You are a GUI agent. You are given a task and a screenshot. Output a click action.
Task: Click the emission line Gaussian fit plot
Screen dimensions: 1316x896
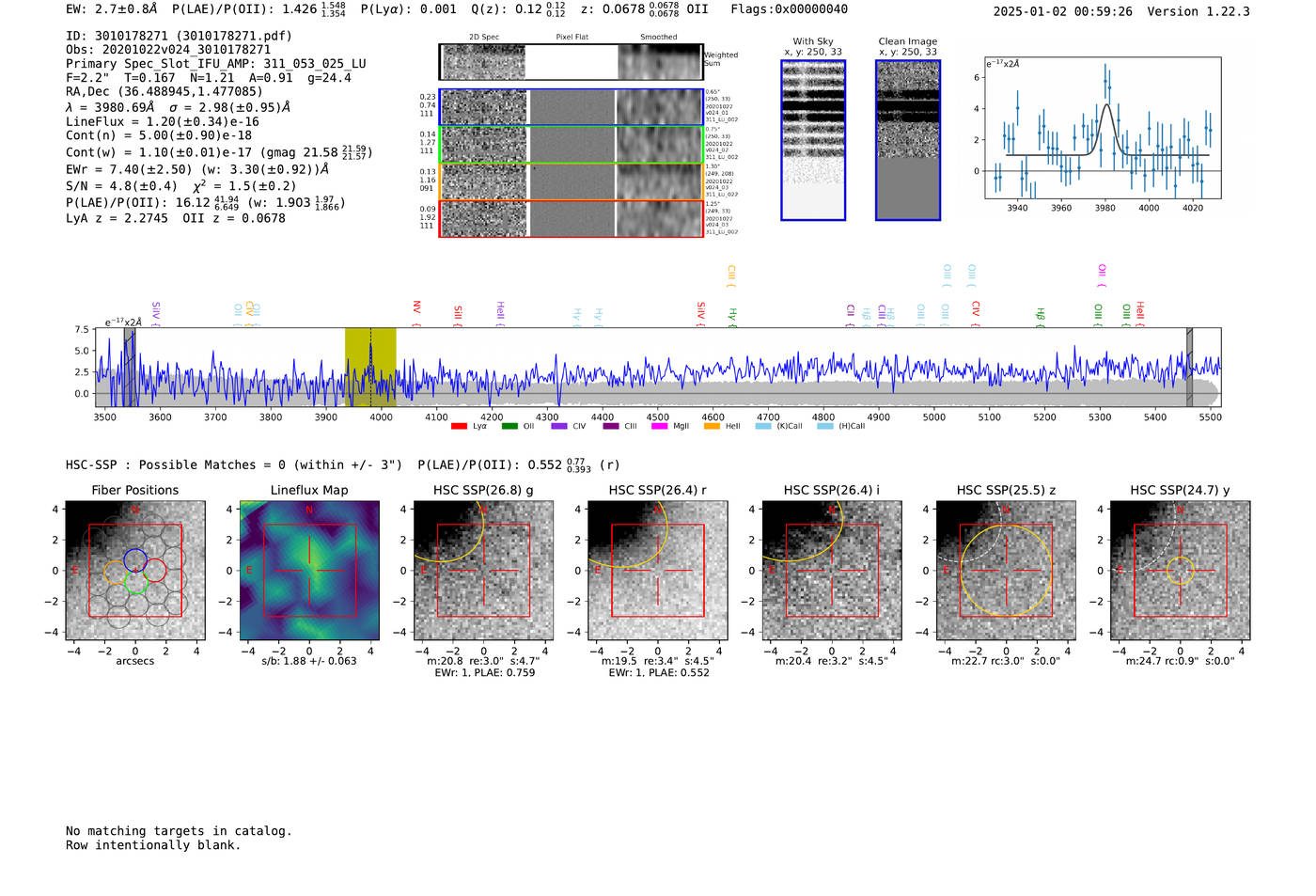pos(1103,128)
